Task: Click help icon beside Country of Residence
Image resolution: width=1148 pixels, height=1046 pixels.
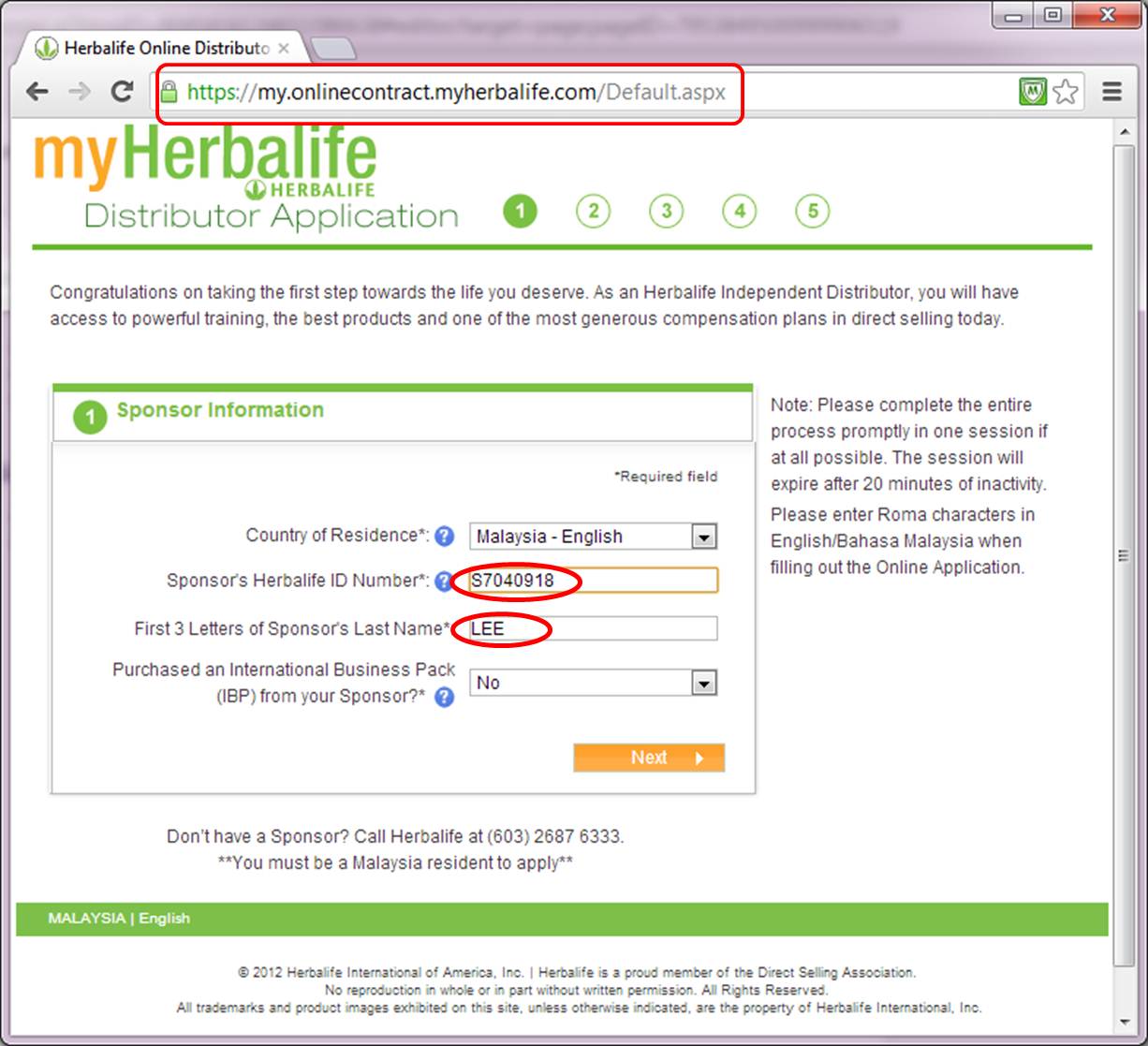Action: tap(445, 537)
